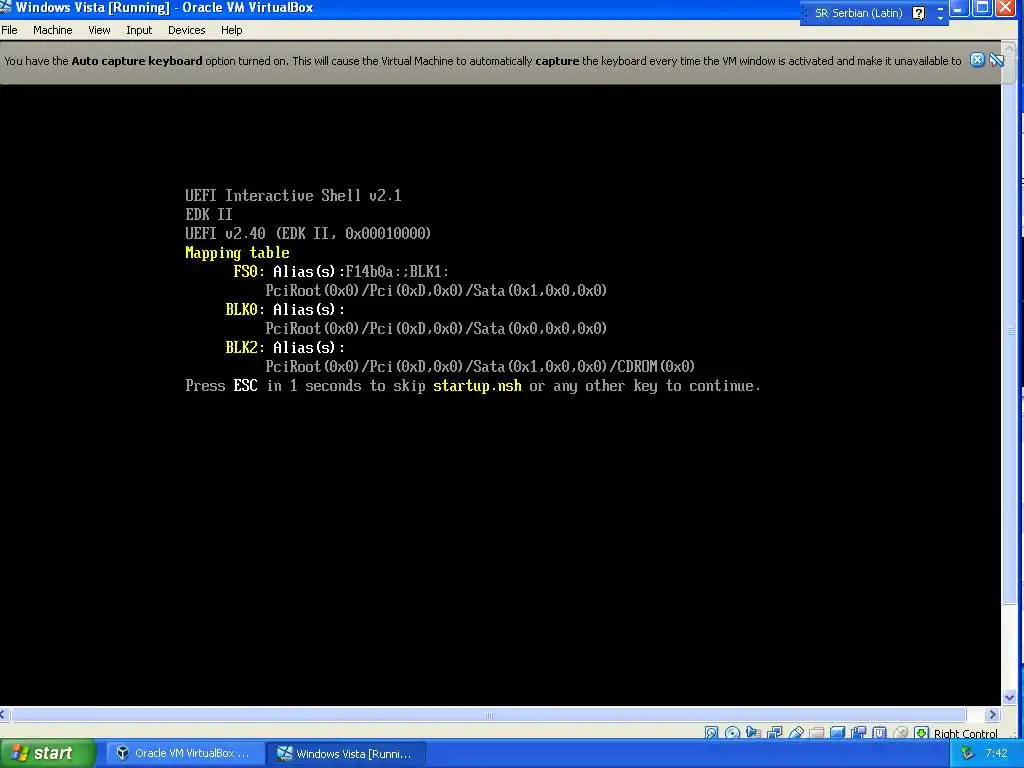Click the Windows start button
This screenshot has height=768, width=1024.
pyautogui.click(x=48, y=753)
